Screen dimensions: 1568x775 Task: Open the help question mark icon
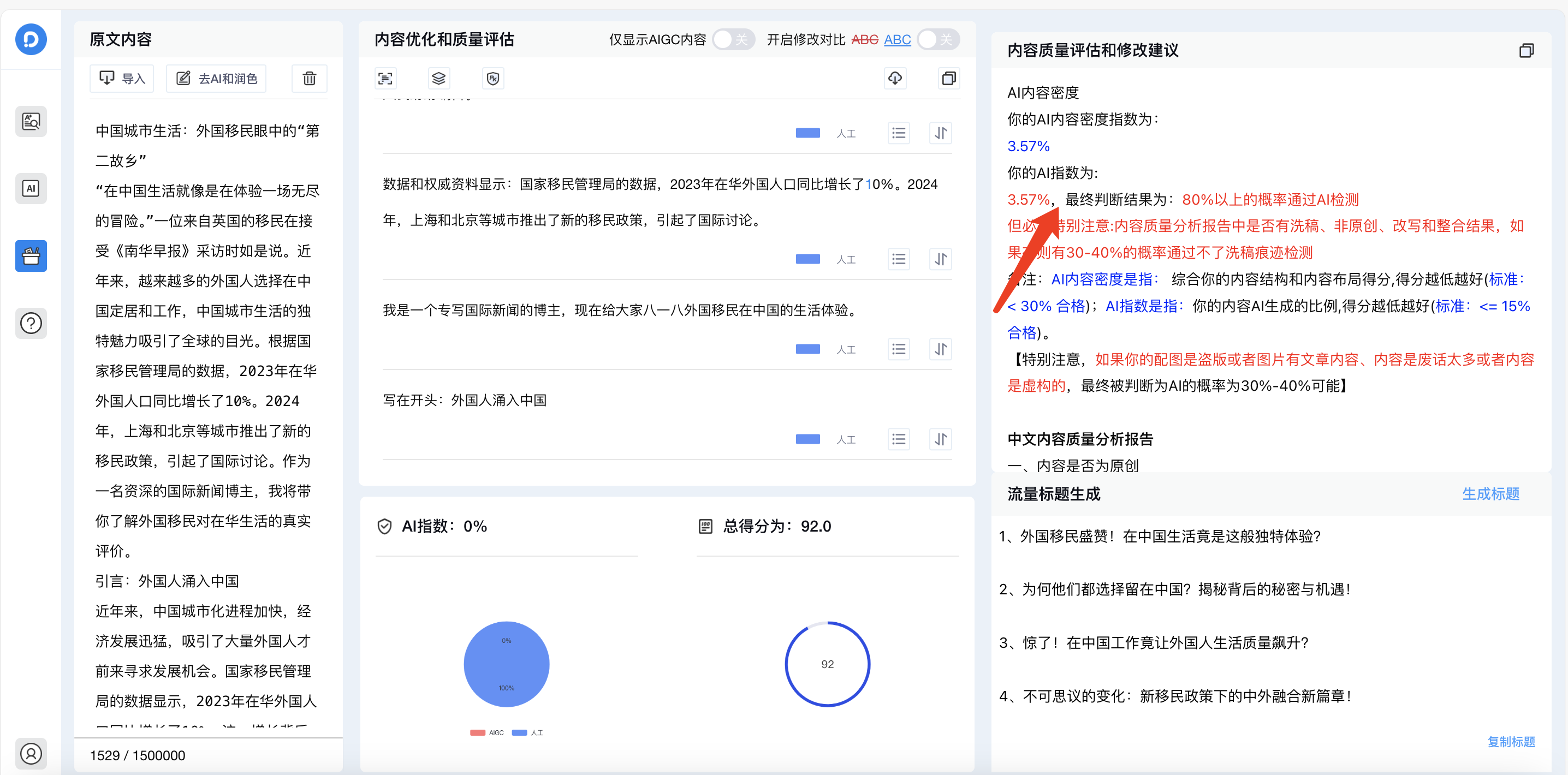tap(31, 323)
